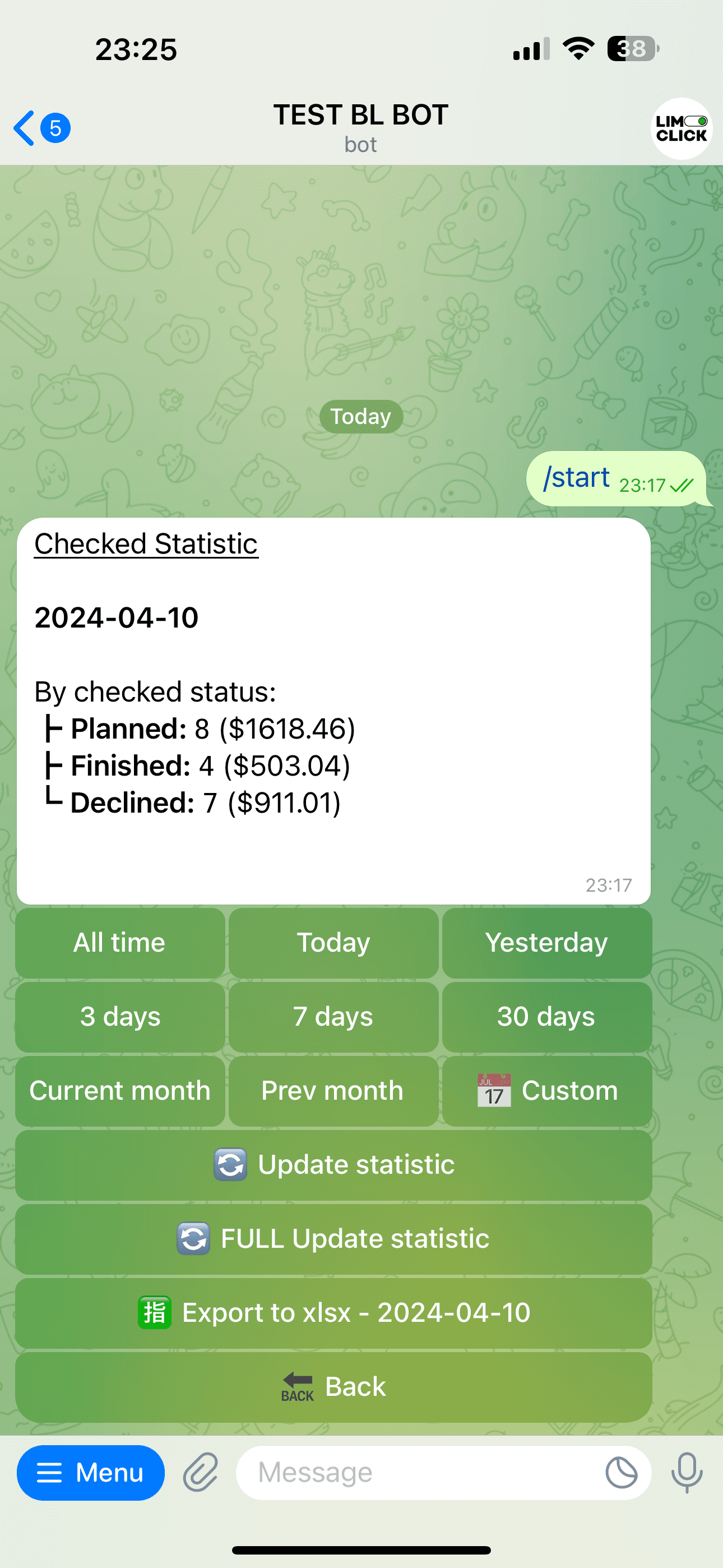Tap the back arrow chevron
This screenshot has height=1568, width=723.
pyautogui.click(x=24, y=128)
